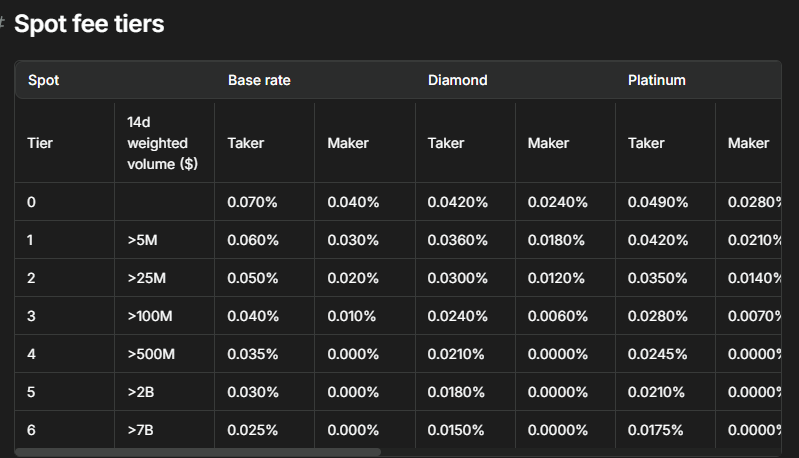Click the '0.000%' base maker fee in tier 4

pos(353,354)
